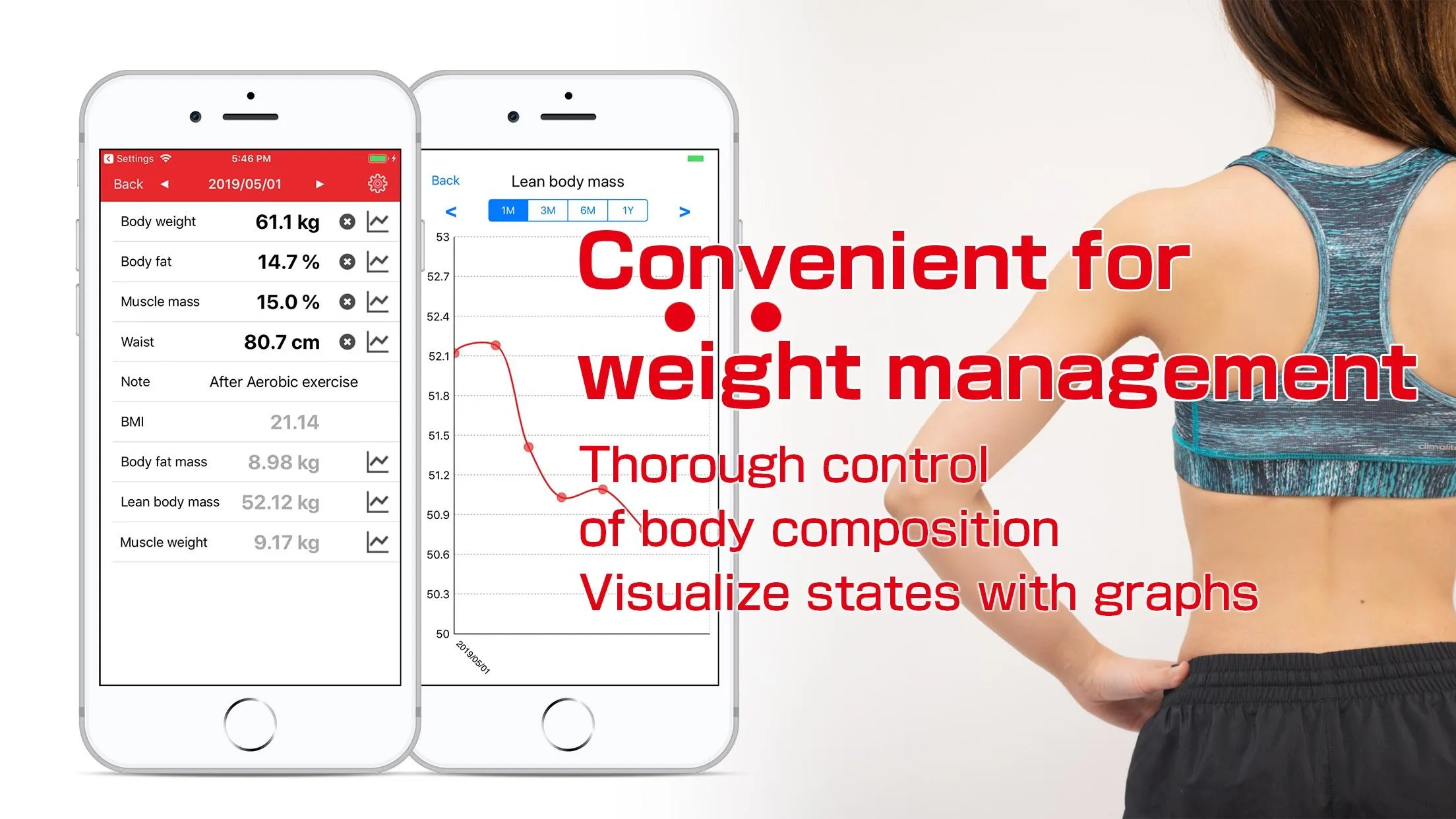This screenshot has height=819, width=1456.
Task: Click the muscle mass trend icon
Action: pyautogui.click(x=381, y=301)
